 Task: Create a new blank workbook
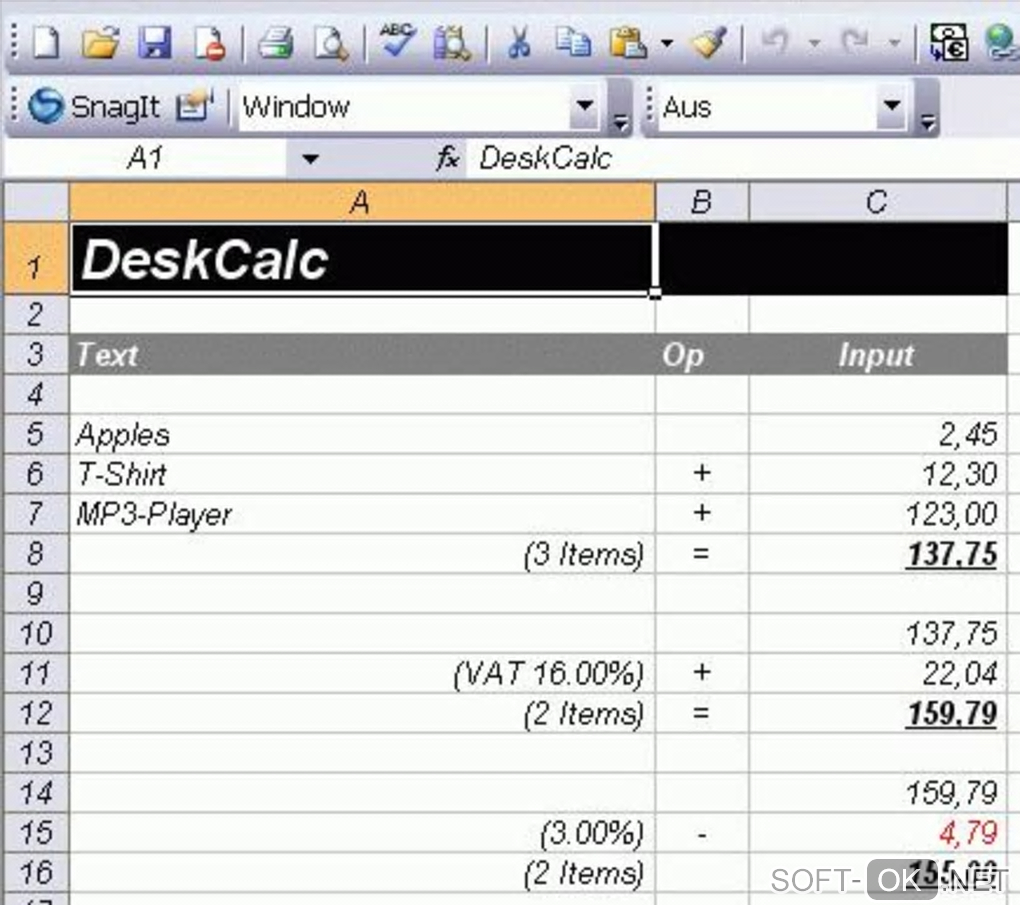pos(46,43)
